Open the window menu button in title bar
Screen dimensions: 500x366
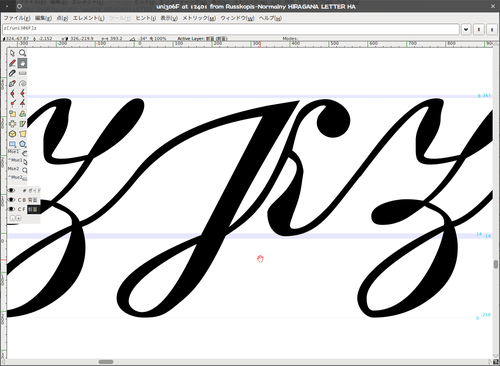[19, 6]
